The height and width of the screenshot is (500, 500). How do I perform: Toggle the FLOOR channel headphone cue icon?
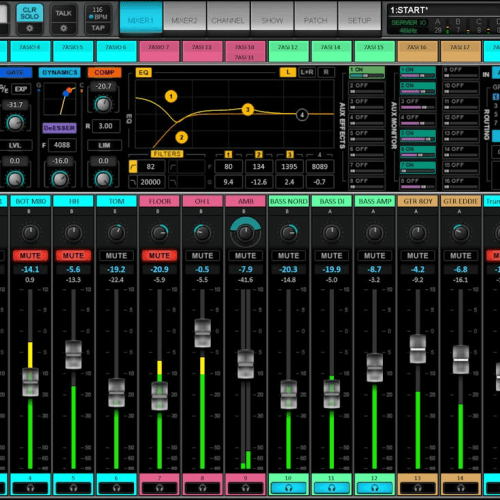(x=159, y=488)
